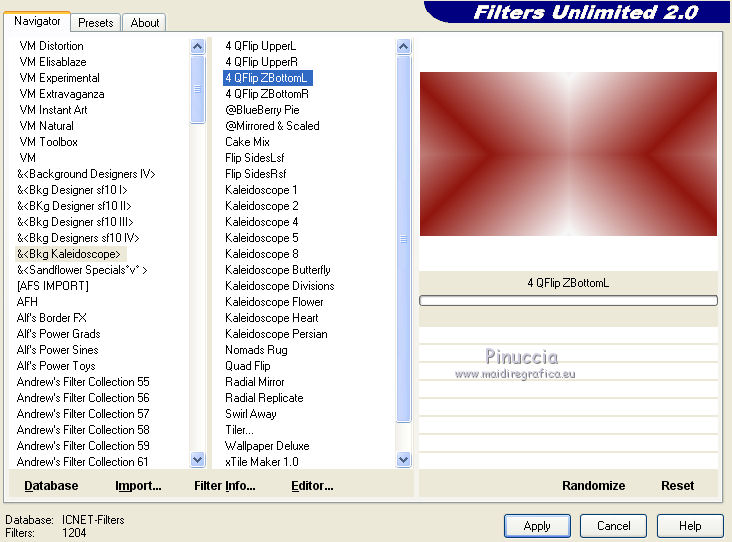Select VM Natural category
The height and width of the screenshot is (542, 732).
(46, 126)
